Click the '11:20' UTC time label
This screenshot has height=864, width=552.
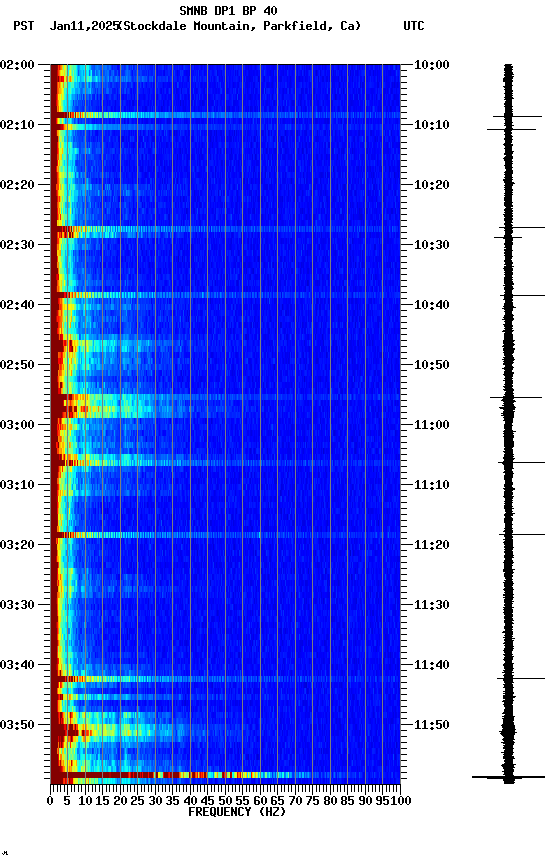tap(432, 545)
